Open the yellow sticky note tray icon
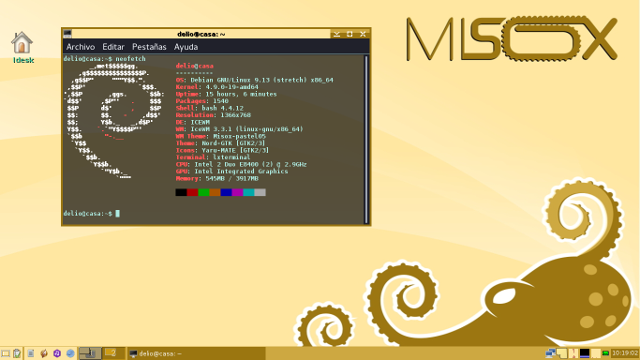The image size is (640, 360). click(562, 353)
